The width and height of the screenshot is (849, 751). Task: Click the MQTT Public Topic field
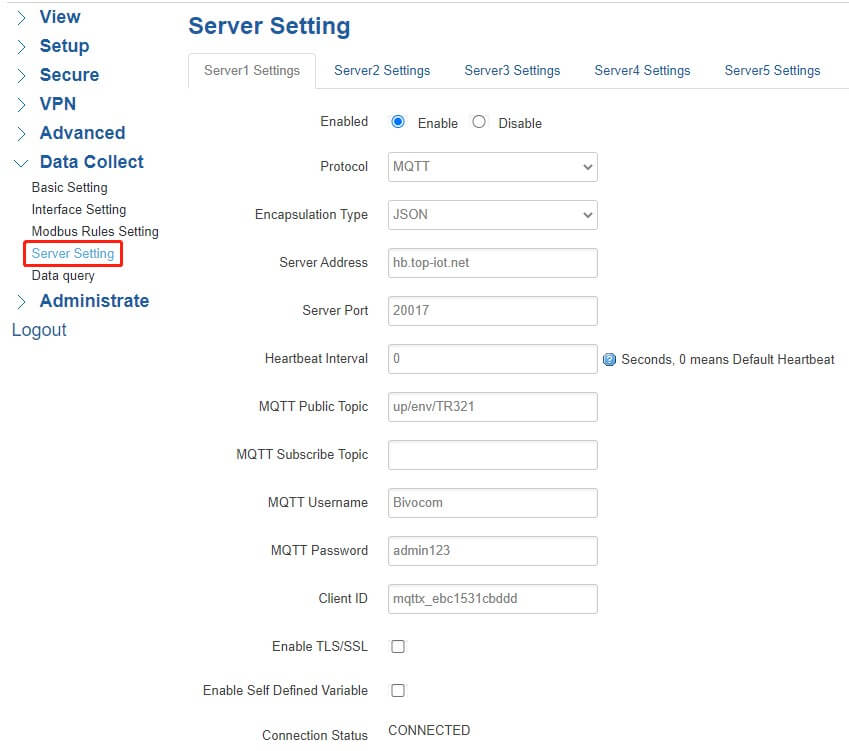[493, 407]
